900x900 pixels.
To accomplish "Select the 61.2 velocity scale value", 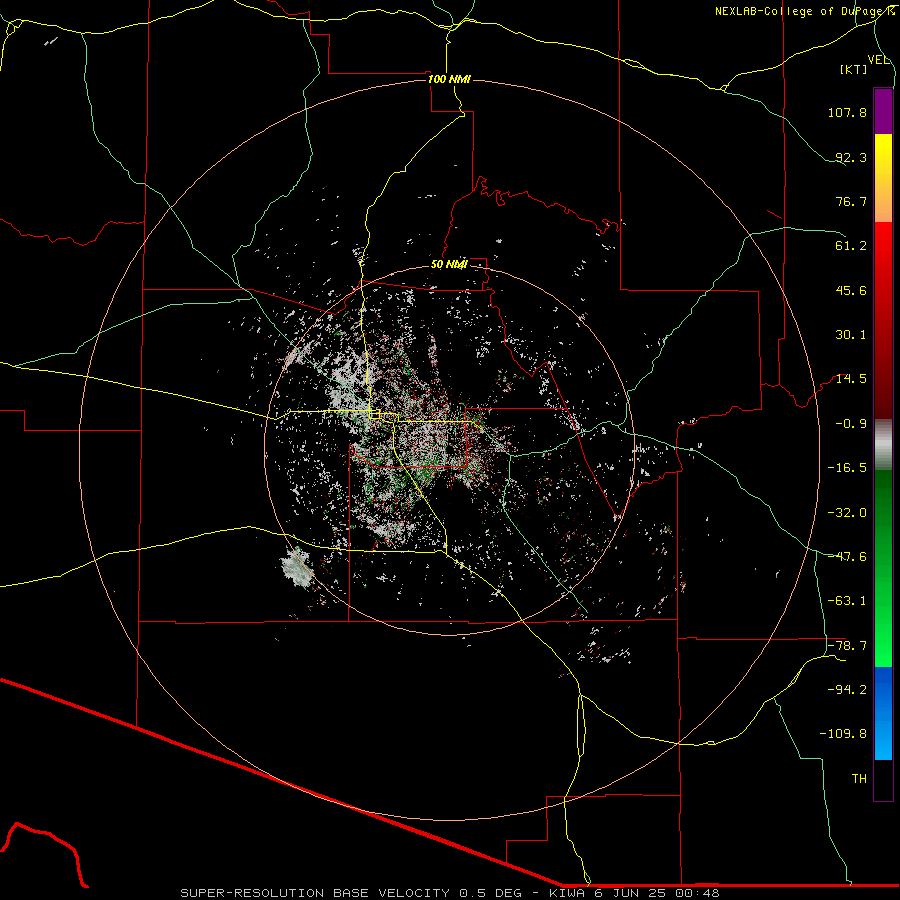I will coord(851,246).
